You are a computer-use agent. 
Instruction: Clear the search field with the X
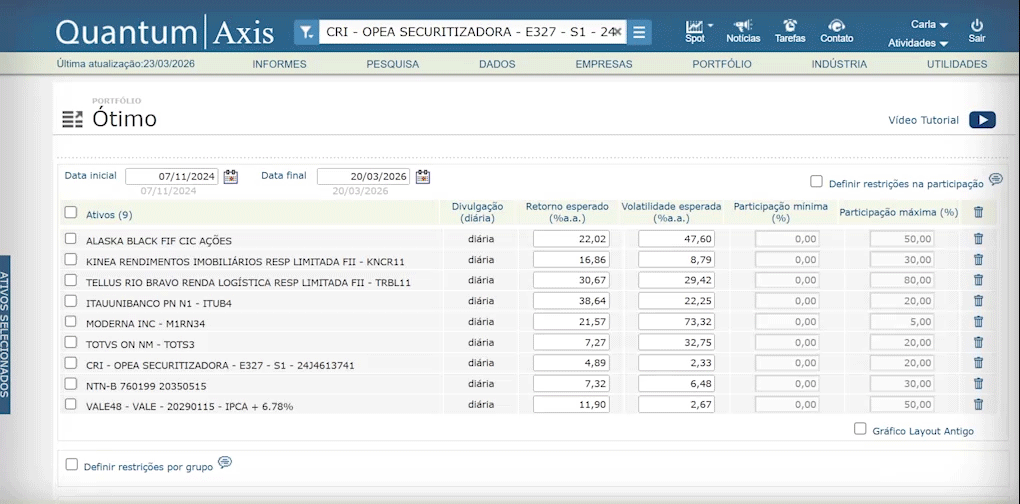point(617,32)
